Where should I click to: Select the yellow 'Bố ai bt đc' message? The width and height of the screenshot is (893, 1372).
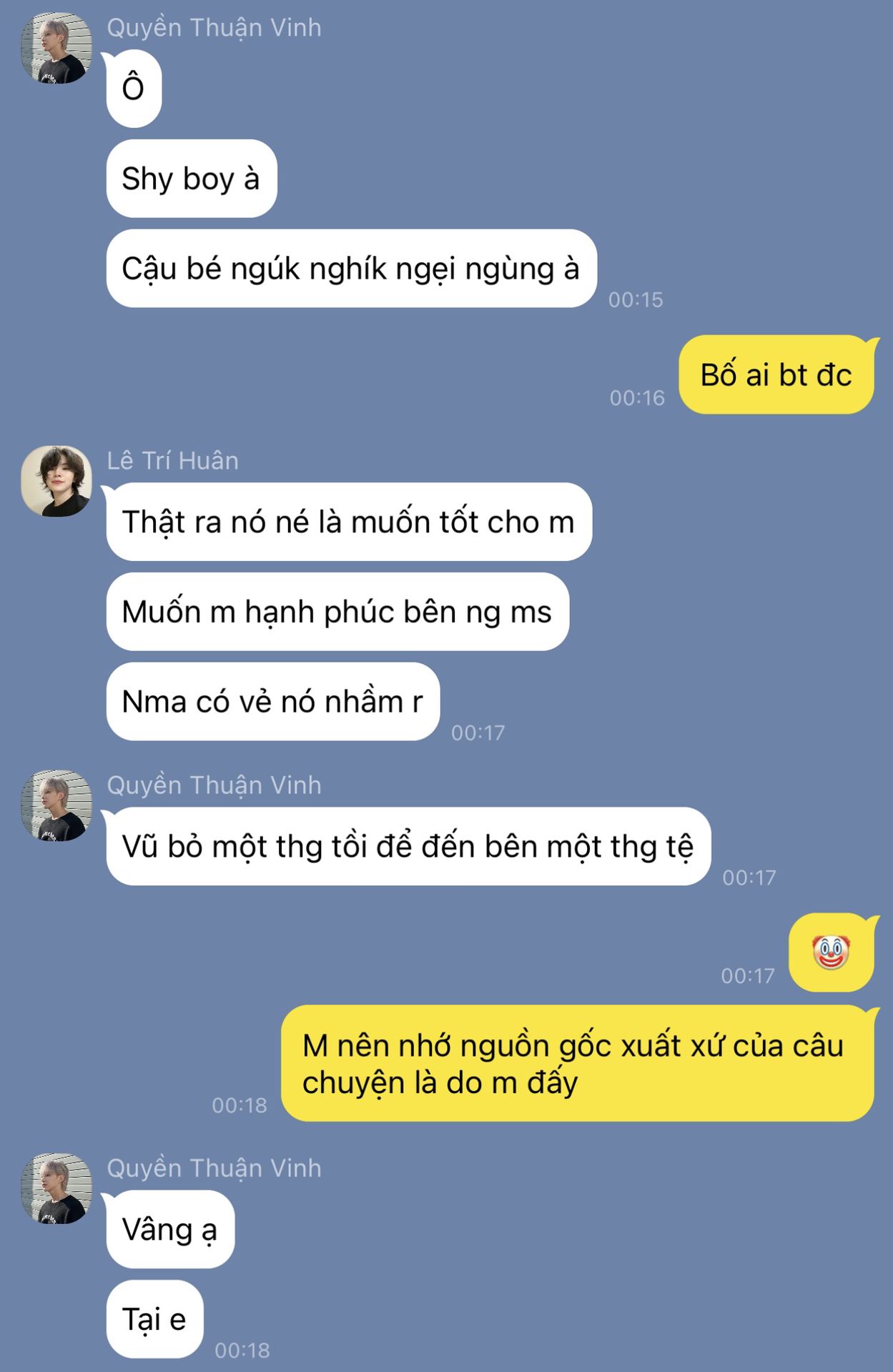point(776,374)
